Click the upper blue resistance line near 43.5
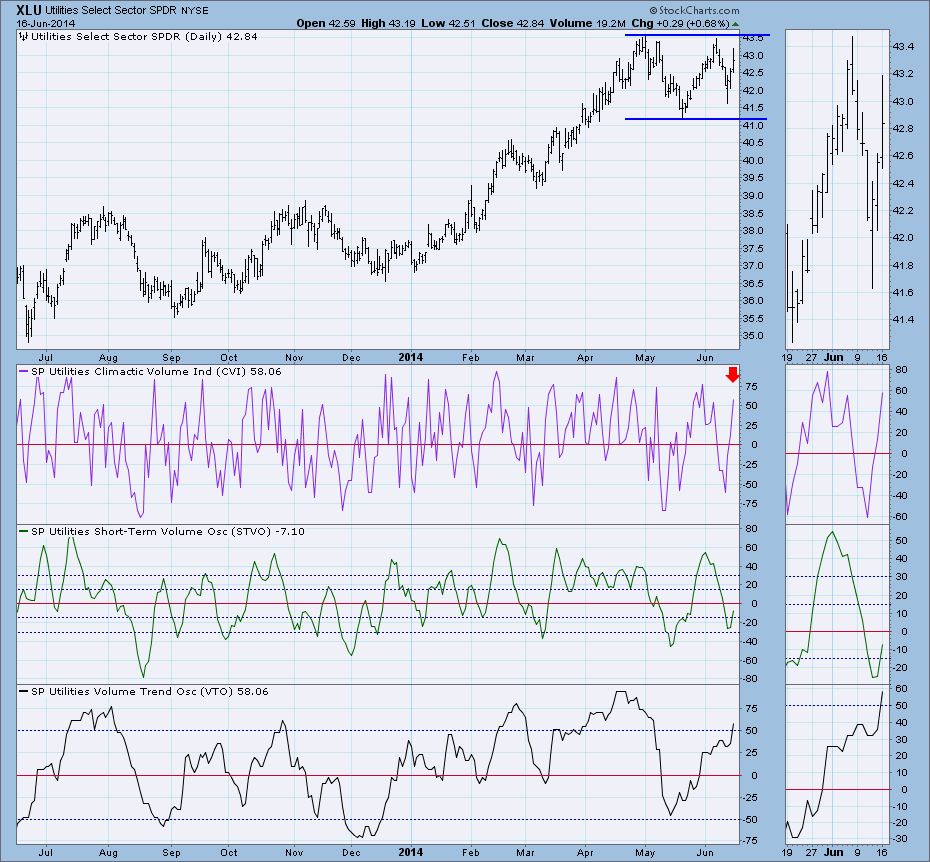Viewport: 930px width, 862px height. 697,35
